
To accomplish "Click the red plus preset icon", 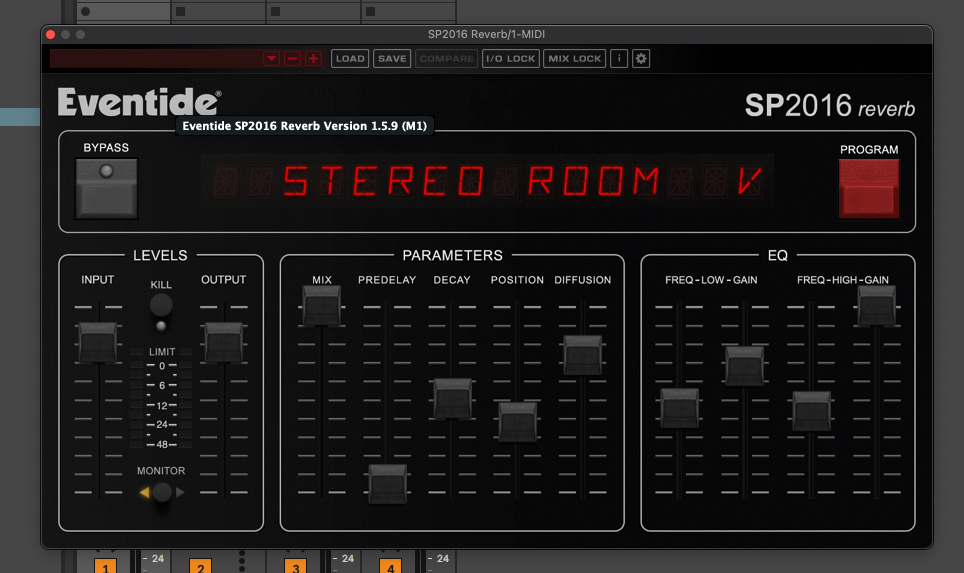I will pos(314,59).
